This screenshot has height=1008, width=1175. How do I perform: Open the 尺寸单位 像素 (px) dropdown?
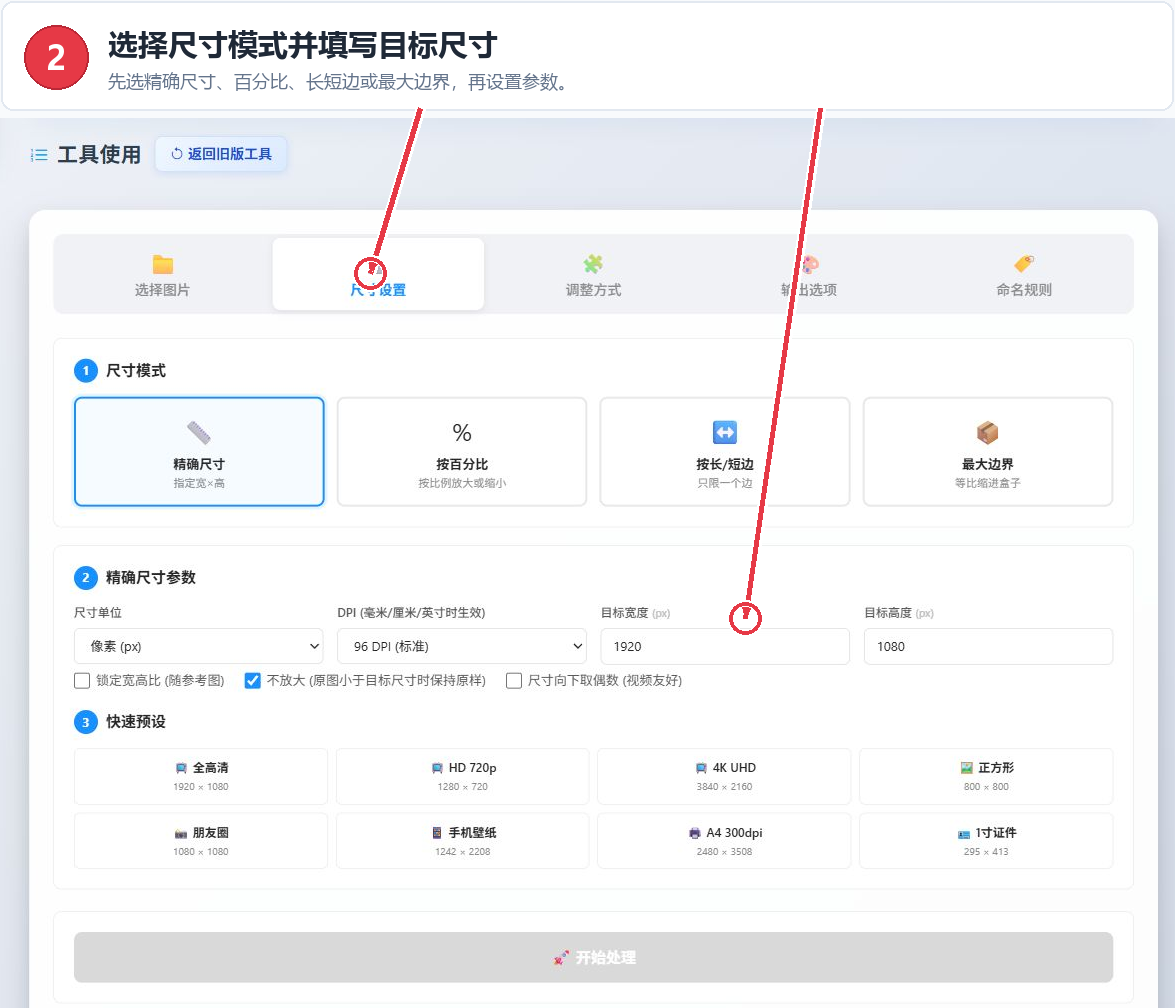(199, 646)
